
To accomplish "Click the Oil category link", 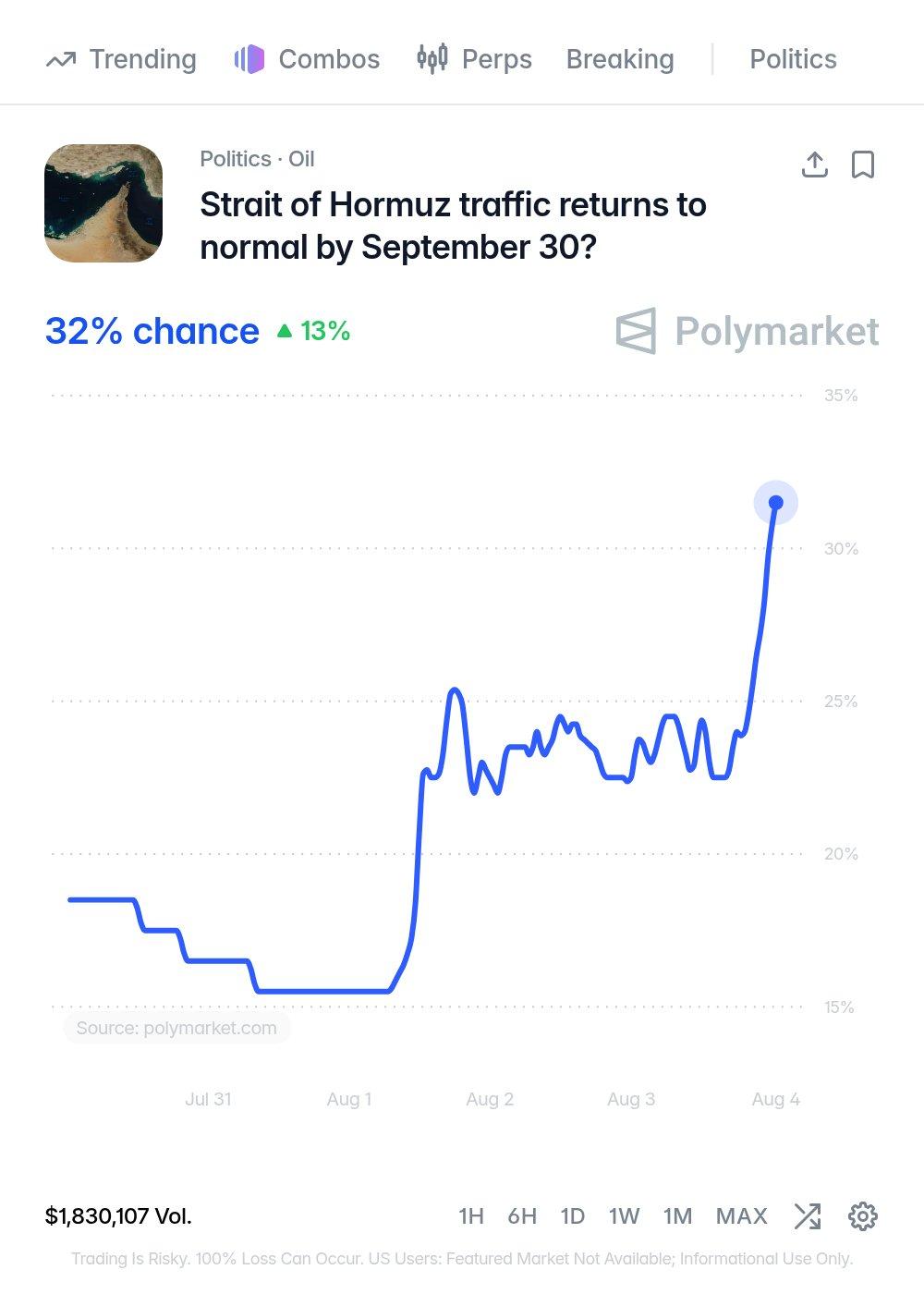I will coord(301,159).
